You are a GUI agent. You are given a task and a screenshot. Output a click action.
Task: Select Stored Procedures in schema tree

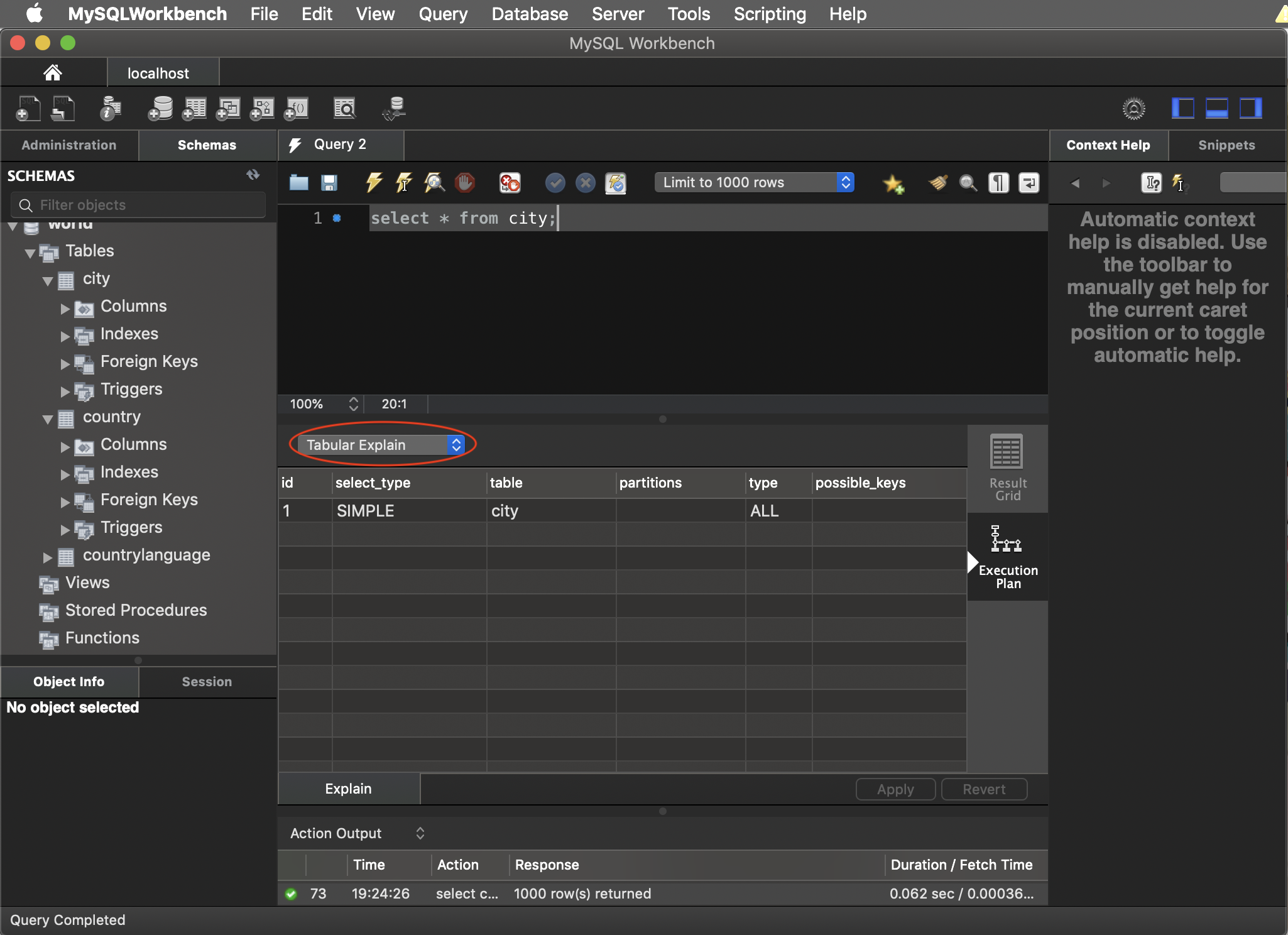136,610
